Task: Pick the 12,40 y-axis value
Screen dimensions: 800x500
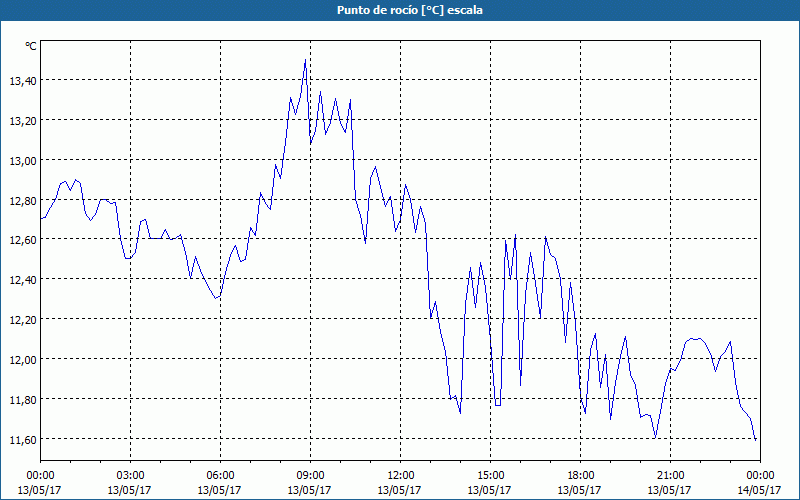Action: 23,280
